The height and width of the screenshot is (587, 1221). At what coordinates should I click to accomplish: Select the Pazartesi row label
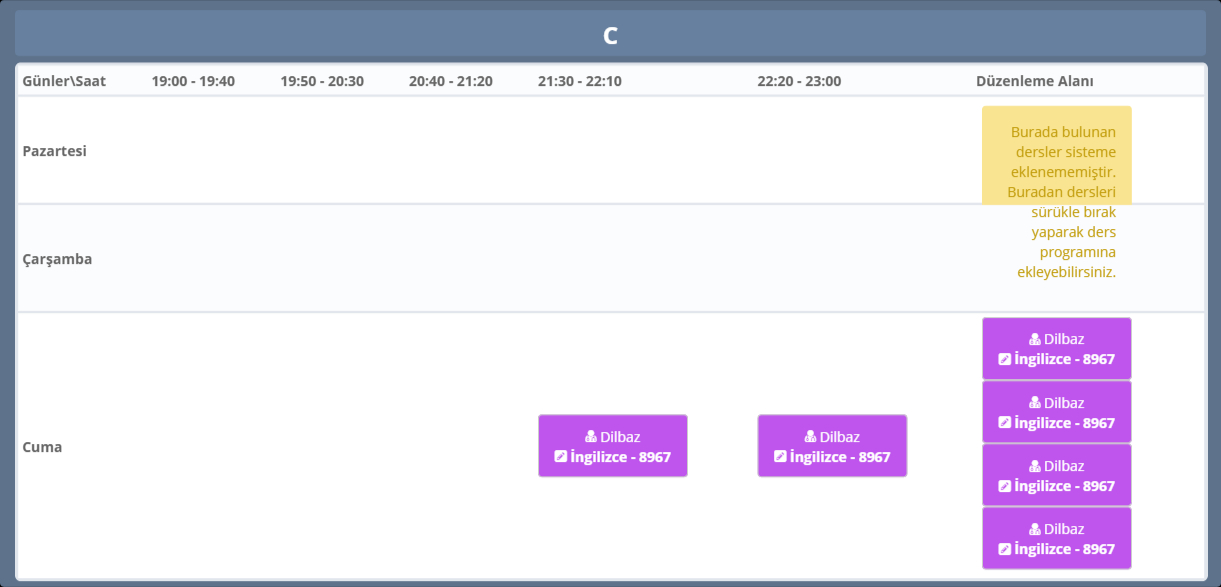pyautogui.click(x=55, y=151)
